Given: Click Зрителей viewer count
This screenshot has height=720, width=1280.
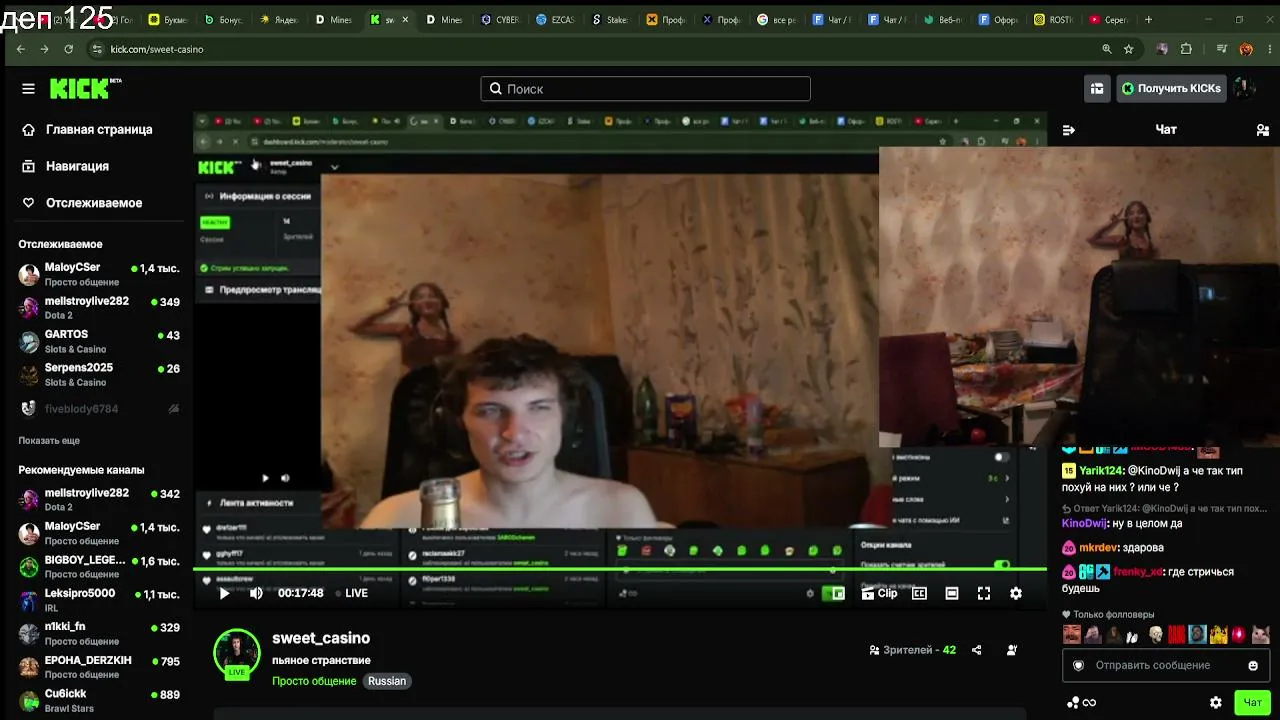Looking at the screenshot, I should pyautogui.click(x=913, y=650).
